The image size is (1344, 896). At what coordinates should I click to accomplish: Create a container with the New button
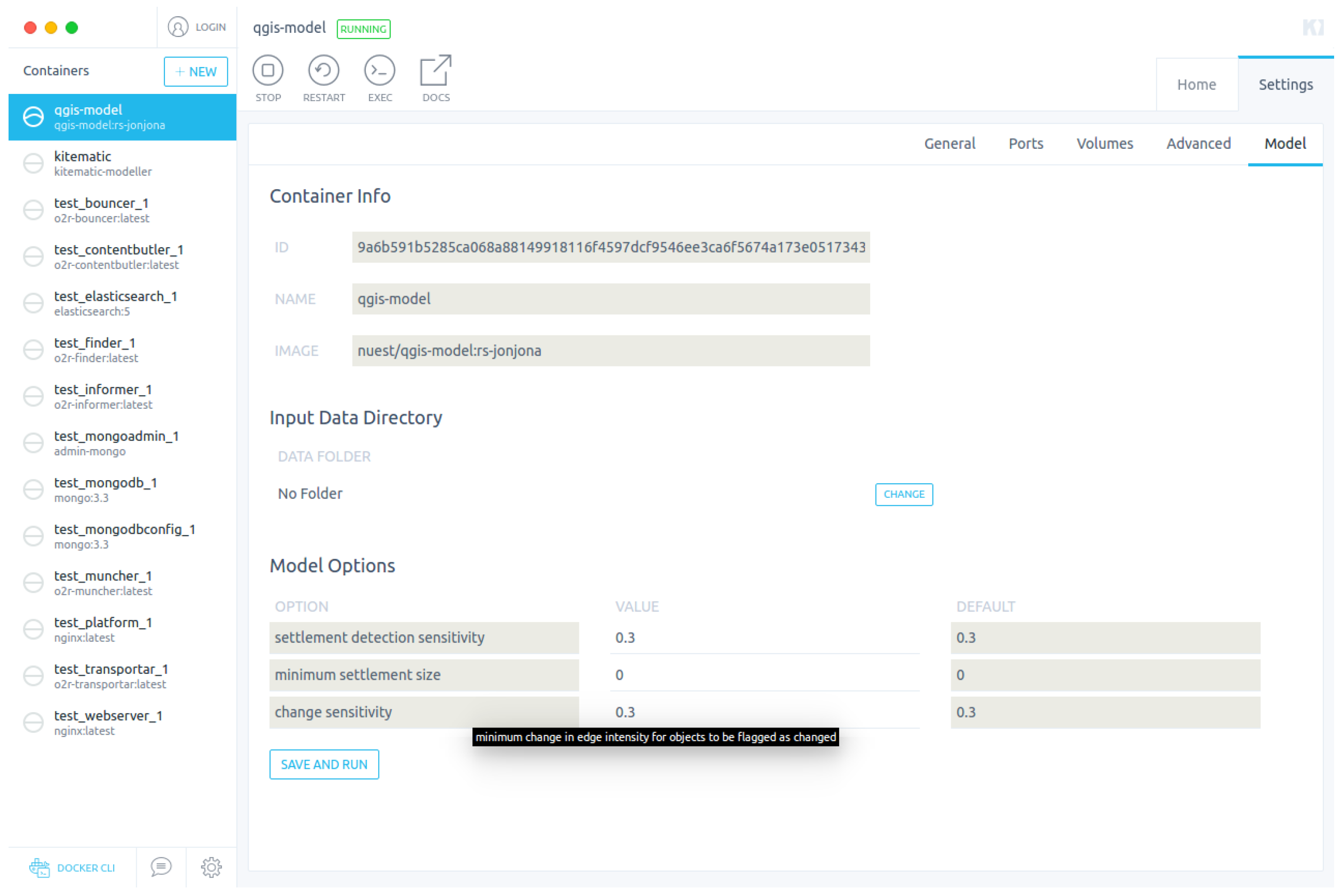(x=196, y=71)
